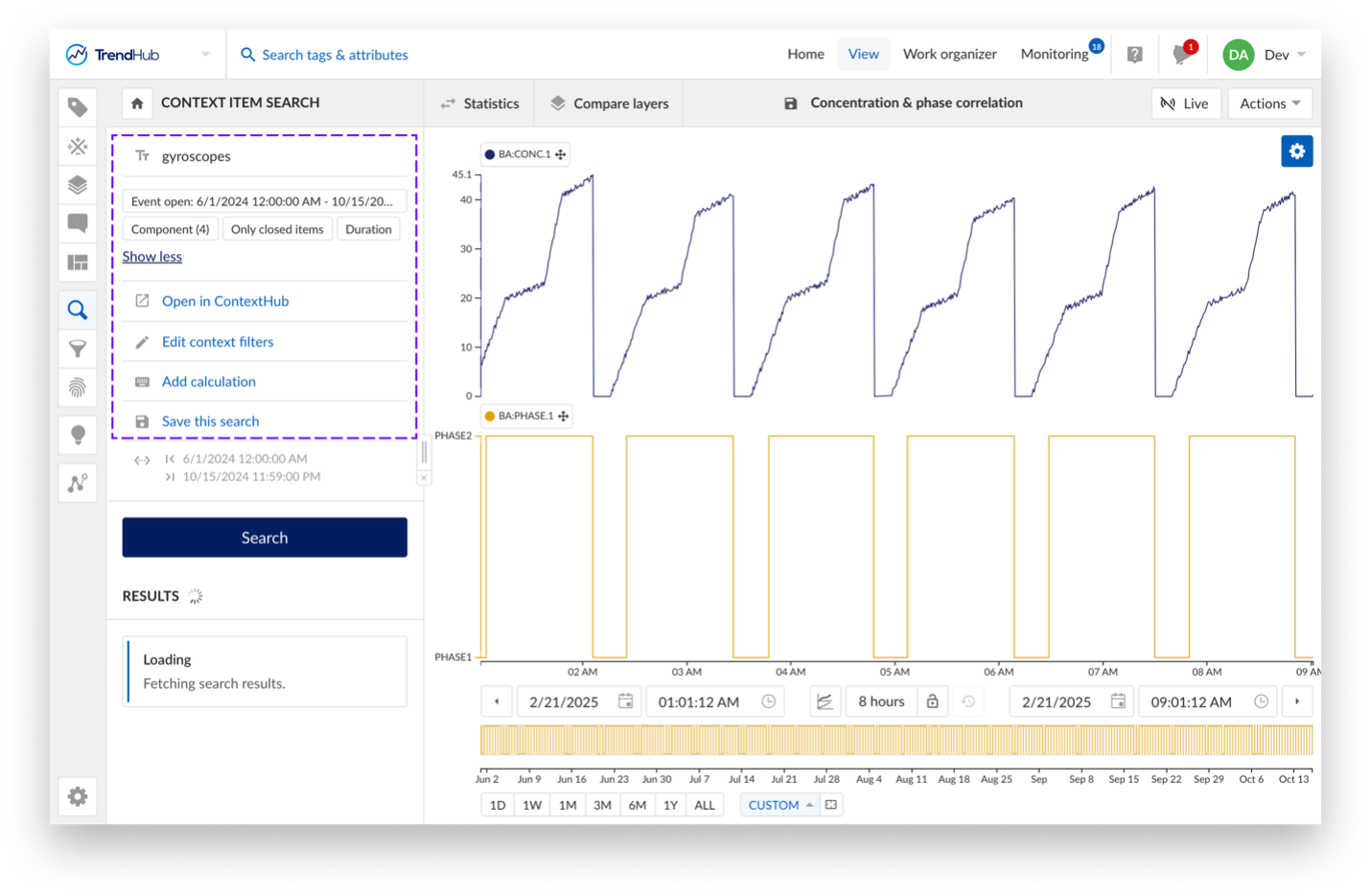This screenshot has height=896, width=1371.
Task: Click the home icon in search panel
Action: point(137,103)
